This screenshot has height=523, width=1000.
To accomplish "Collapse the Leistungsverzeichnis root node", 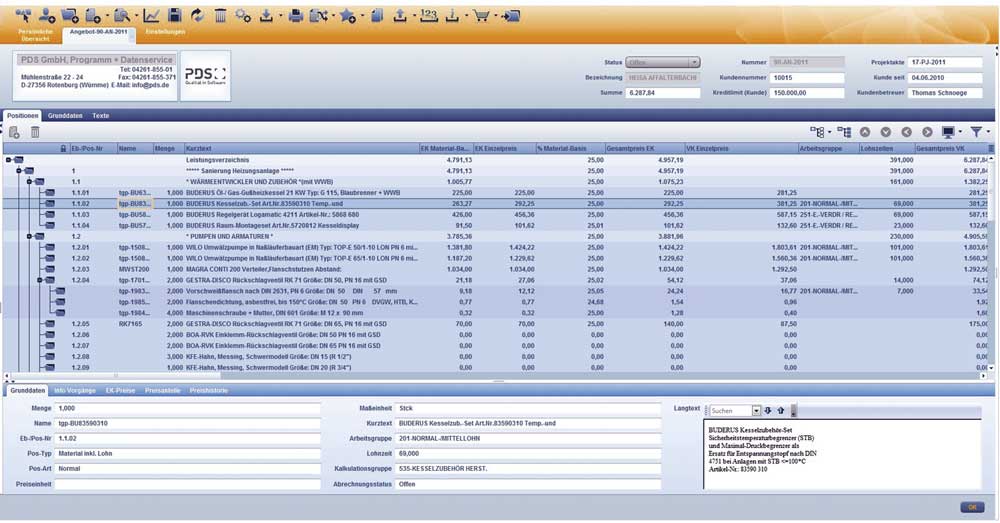I will tap(9, 160).
